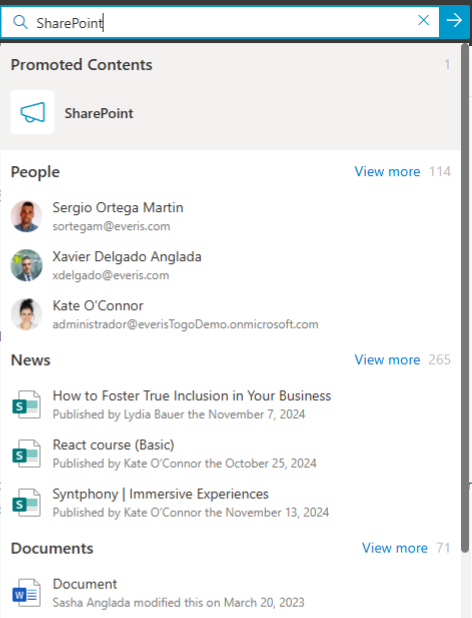Open Syntphony | Immersive Experiences news
The image size is (472, 618).
(161, 494)
